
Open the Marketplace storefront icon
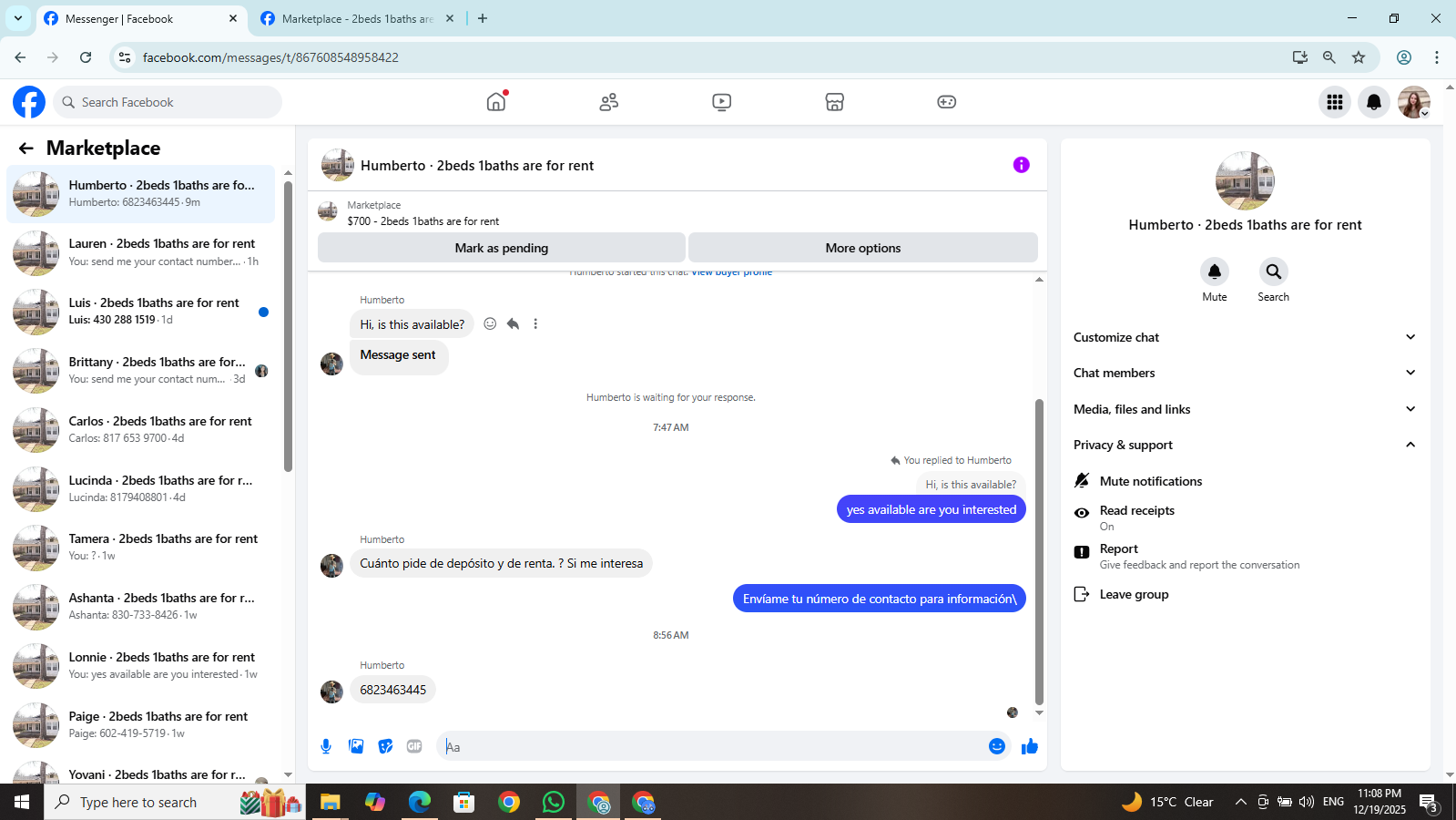pyautogui.click(x=835, y=102)
